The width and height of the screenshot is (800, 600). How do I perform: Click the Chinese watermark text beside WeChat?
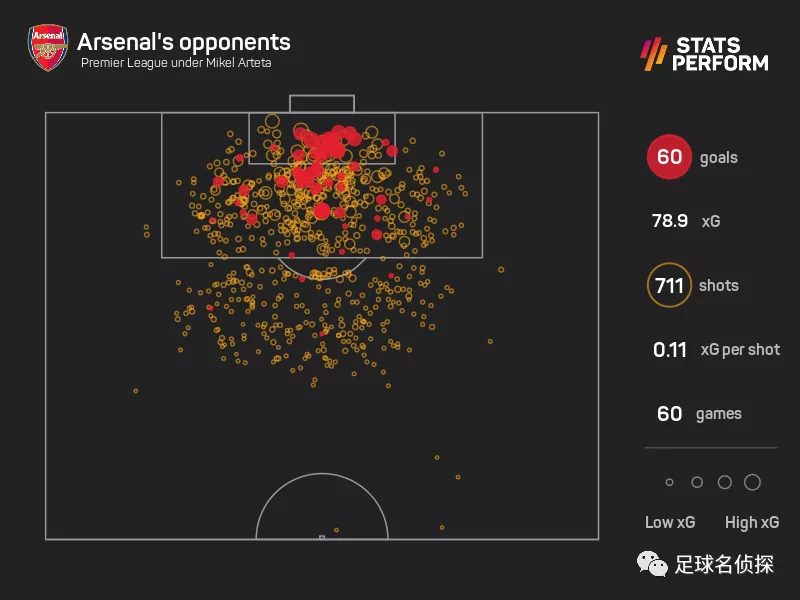point(724,564)
